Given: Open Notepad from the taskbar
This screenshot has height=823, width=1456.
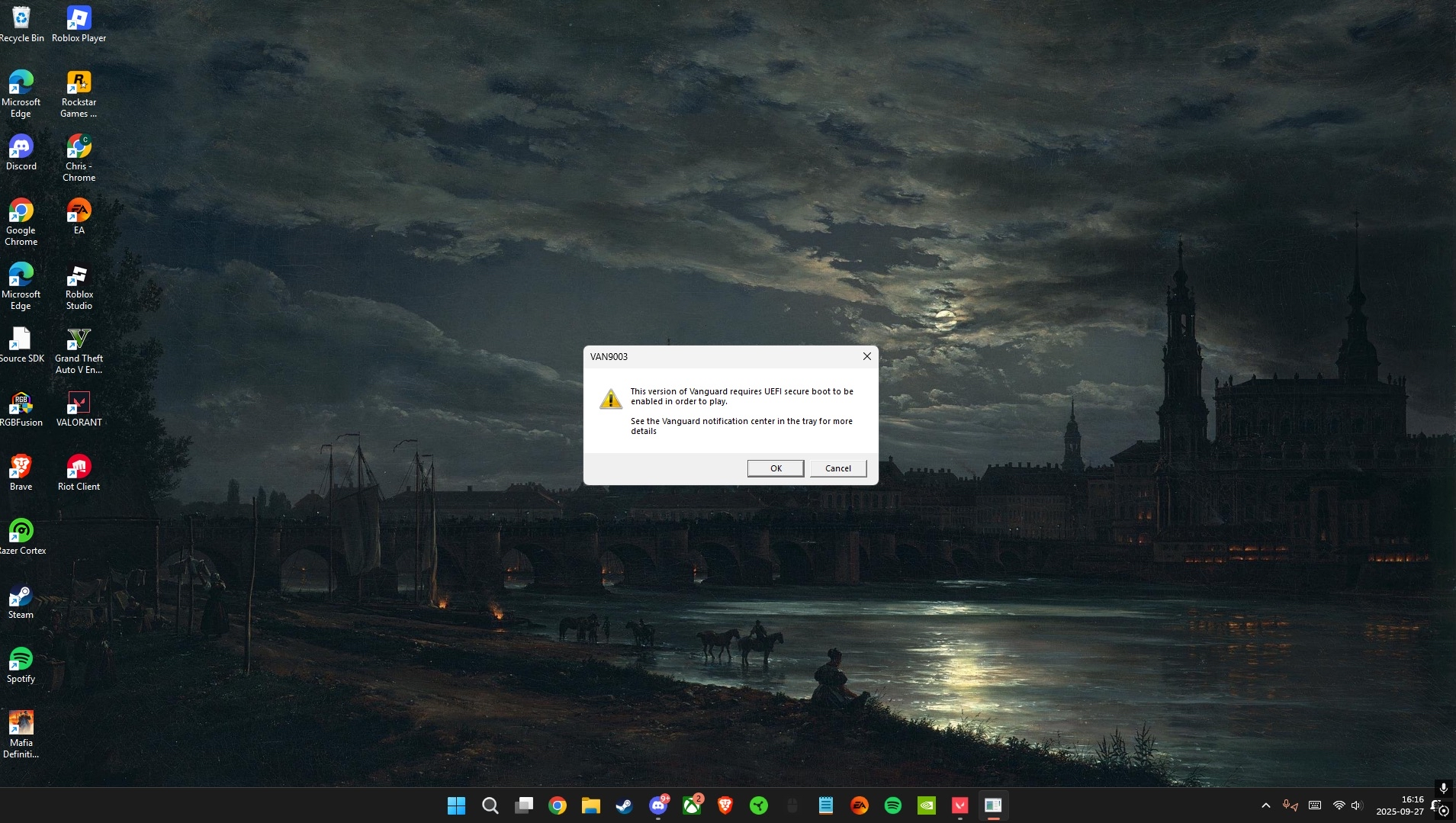Looking at the screenshot, I should (x=826, y=805).
